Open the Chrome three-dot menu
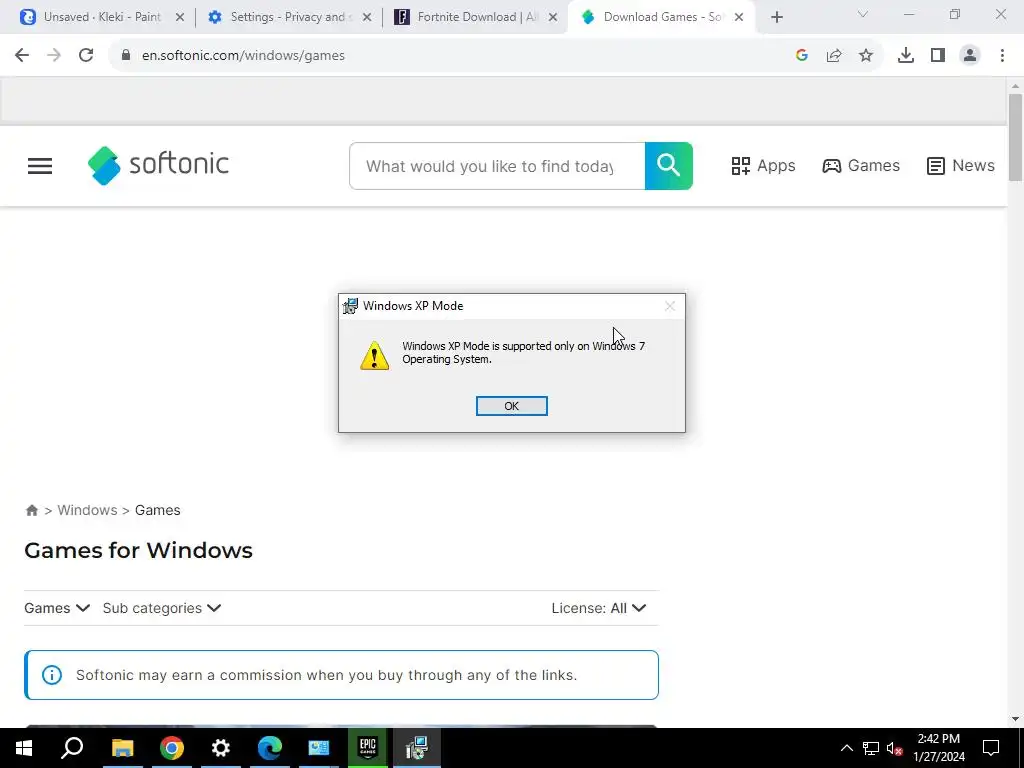1024x768 pixels. click(1002, 56)
